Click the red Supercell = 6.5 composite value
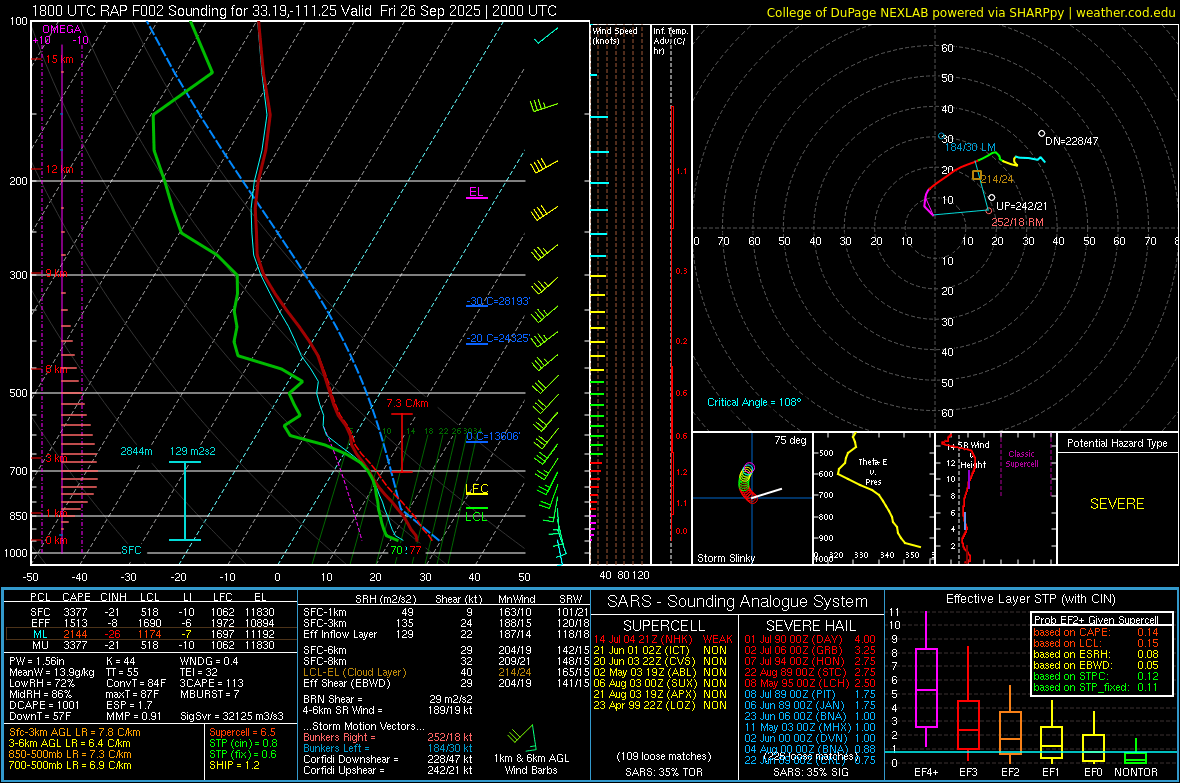This screenshot has width=1180, height=783. tap(242, 732)
